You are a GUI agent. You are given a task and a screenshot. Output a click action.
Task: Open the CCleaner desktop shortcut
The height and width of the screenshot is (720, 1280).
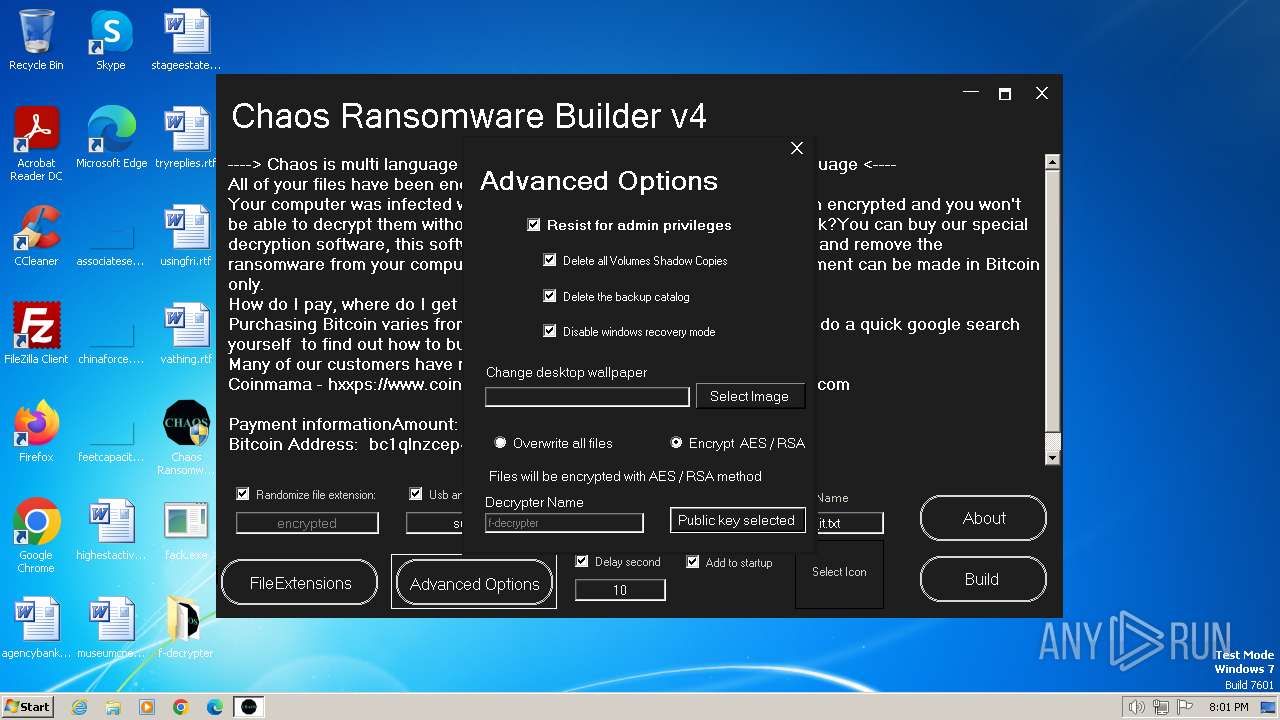[x=36, y=236]
